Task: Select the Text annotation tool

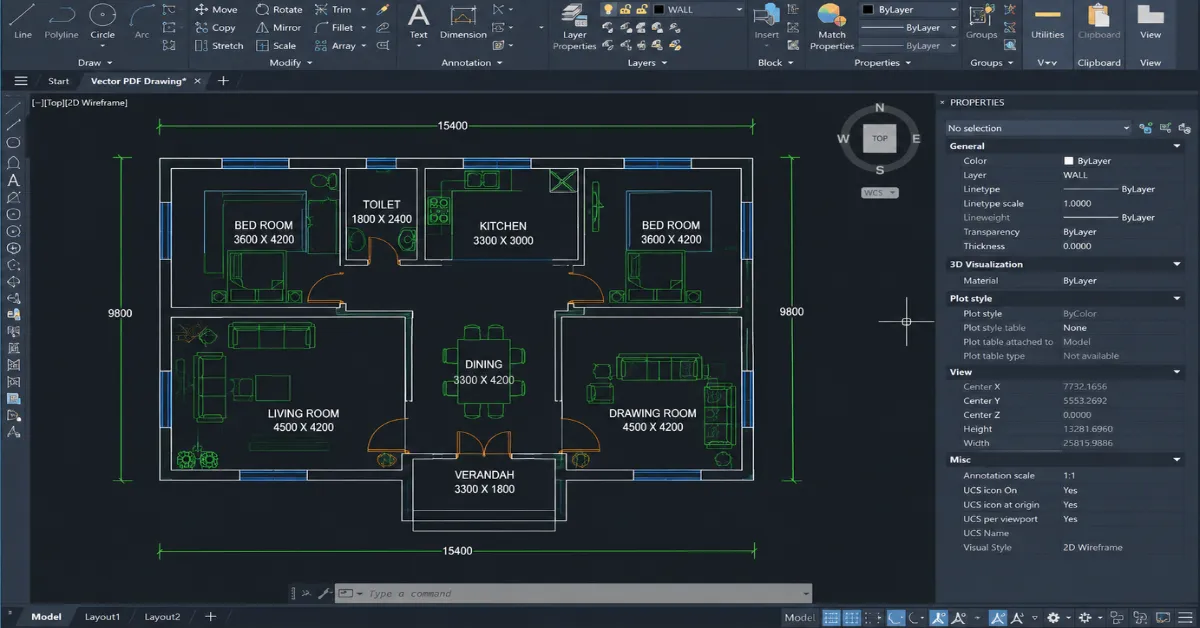Action: pos(419,21)
